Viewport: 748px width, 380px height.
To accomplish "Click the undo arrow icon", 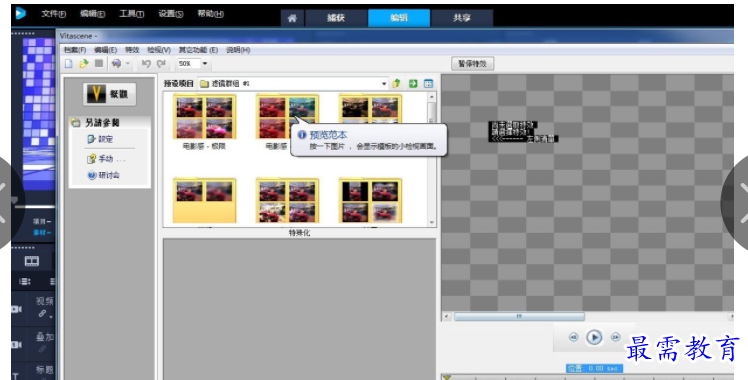I will [146, 63].
